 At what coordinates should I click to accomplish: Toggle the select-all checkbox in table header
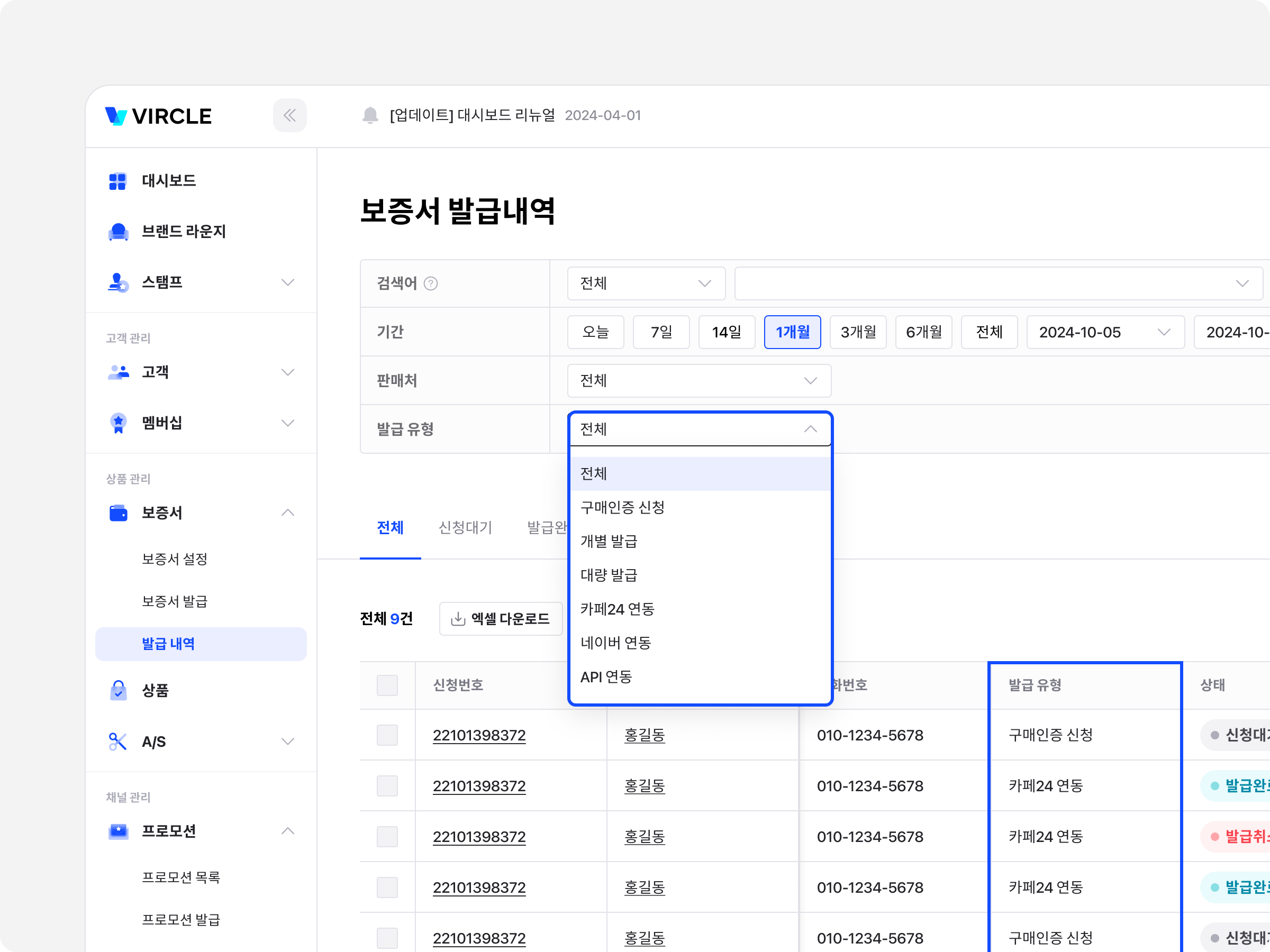click(x=387, y=685)
